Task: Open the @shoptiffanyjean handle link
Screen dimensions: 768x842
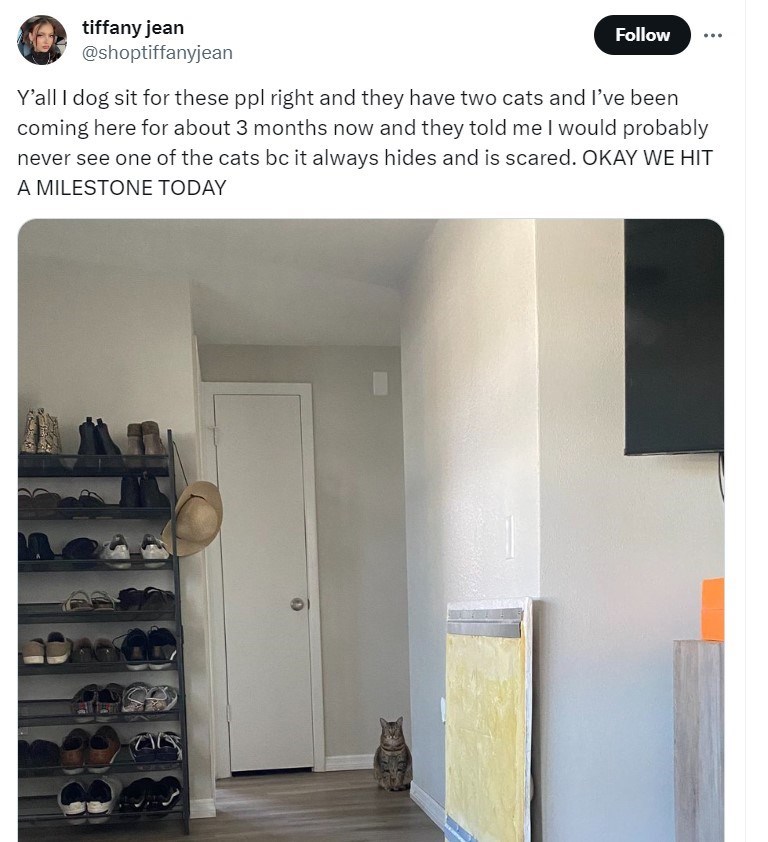Action: point(157,53)
